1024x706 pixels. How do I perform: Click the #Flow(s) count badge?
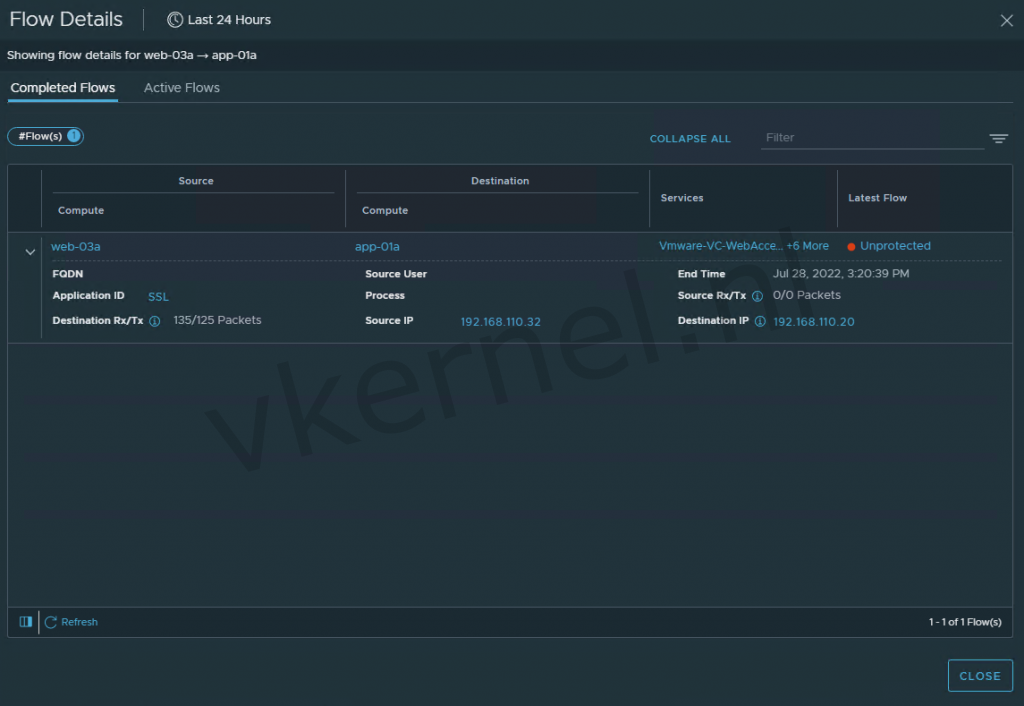[45, 136]
